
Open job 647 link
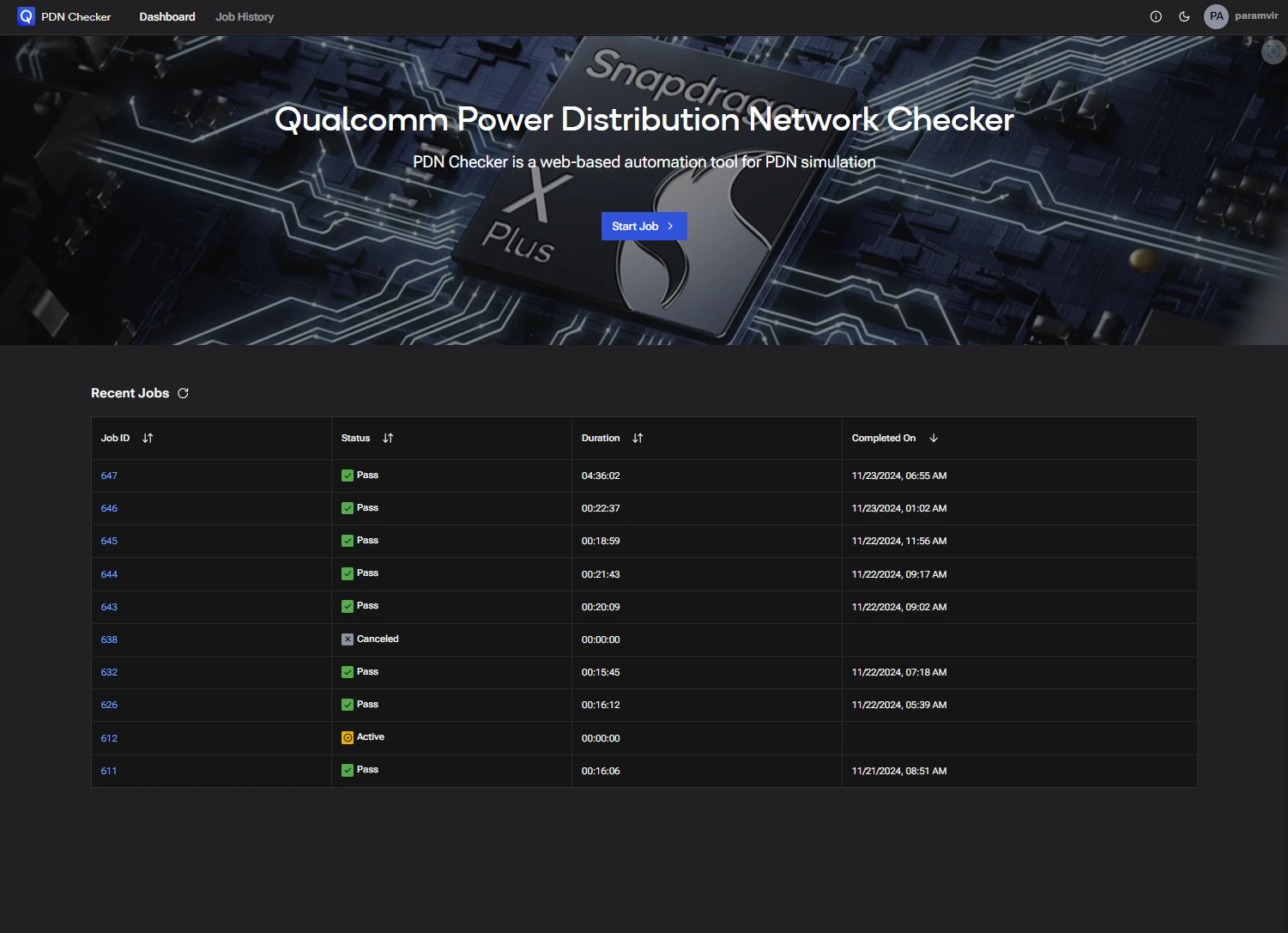[109, 476]
